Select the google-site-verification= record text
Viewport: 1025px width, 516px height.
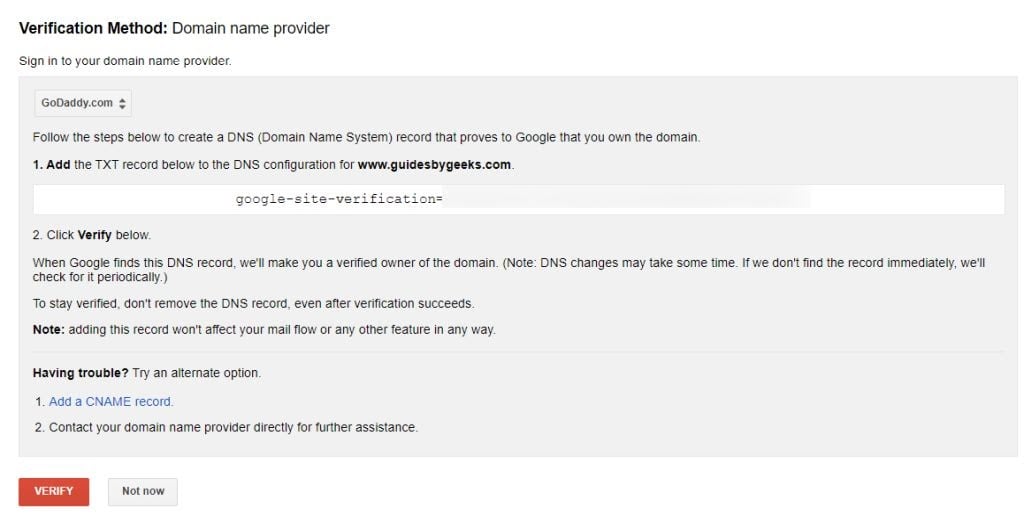338,199
